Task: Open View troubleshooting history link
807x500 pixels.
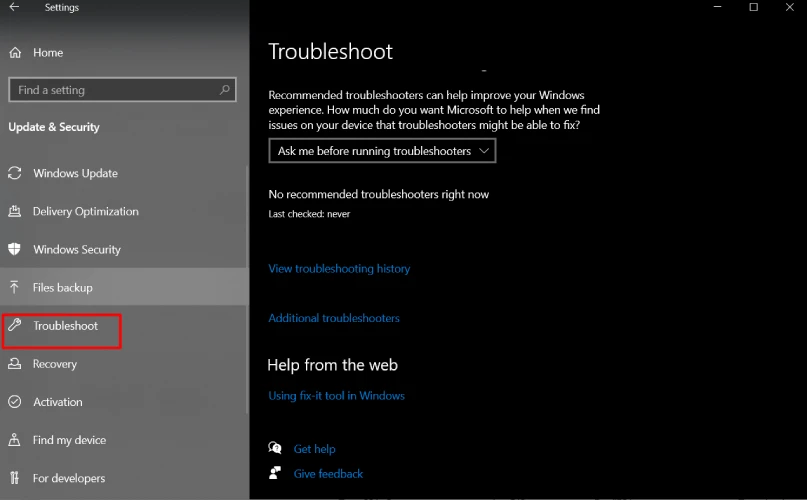Action: pyautogui.click(x=339, y=268)
